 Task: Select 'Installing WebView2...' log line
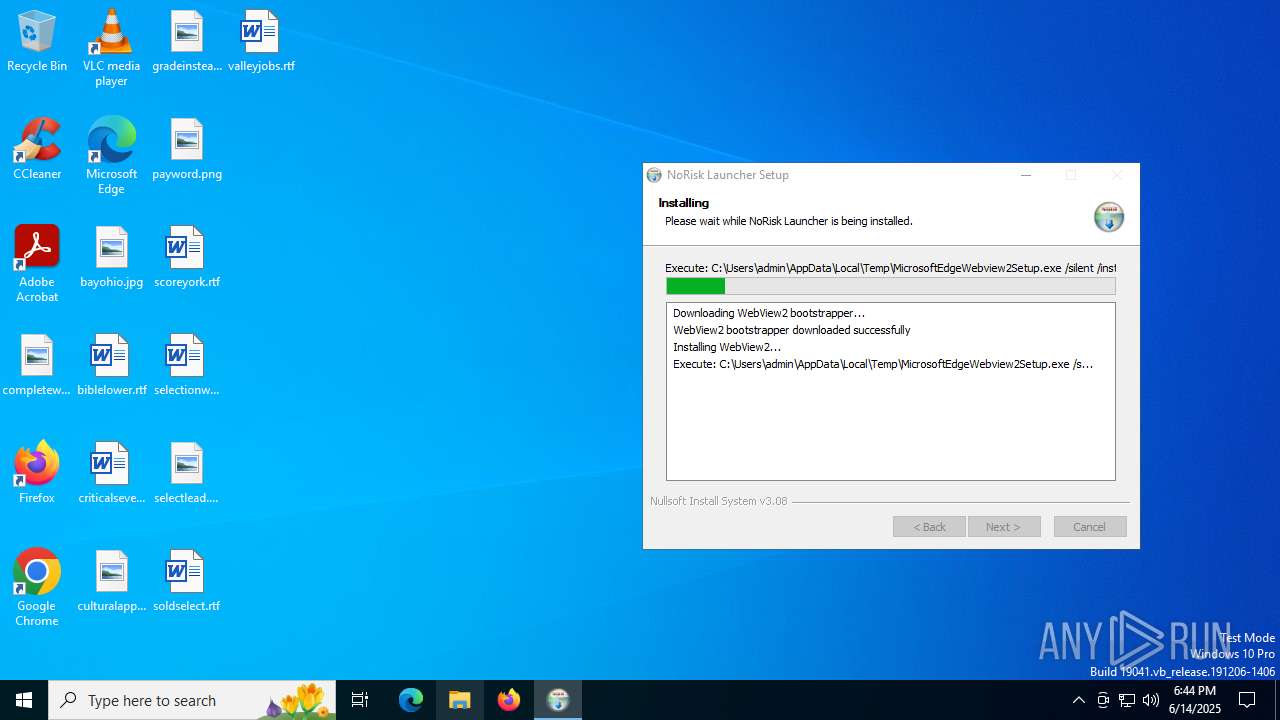tap(727, 347)
